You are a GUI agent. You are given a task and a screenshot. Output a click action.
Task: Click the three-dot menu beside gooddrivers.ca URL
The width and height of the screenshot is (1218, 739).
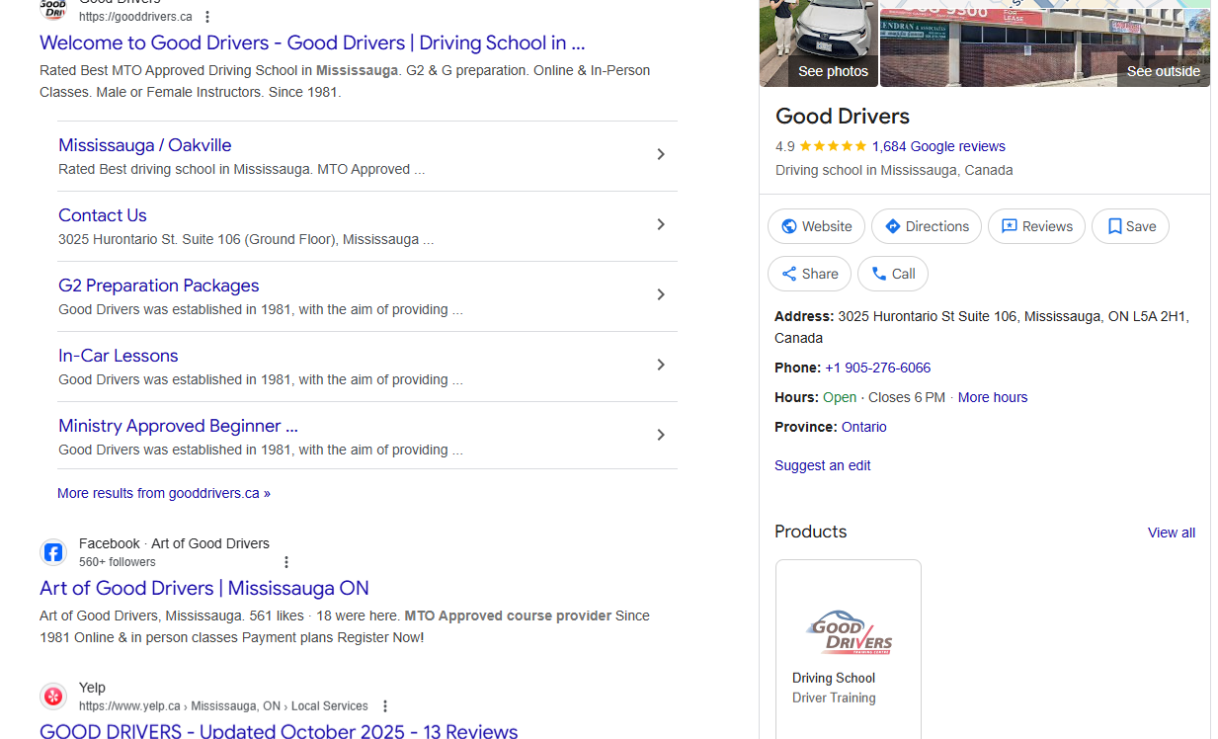[x=207, y=17]
